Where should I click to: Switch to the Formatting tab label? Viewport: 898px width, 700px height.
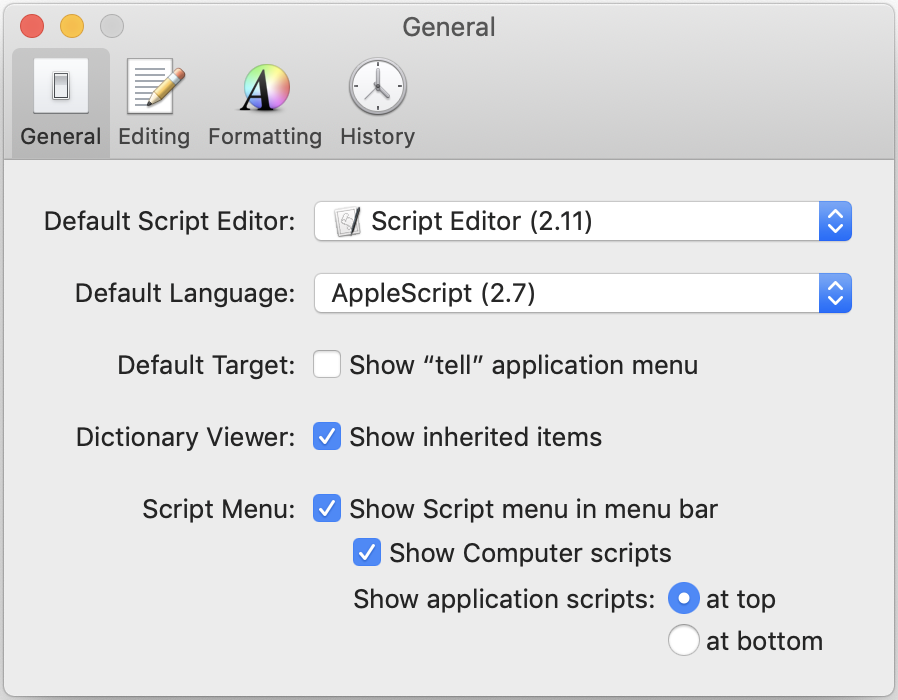click(265, 137)
